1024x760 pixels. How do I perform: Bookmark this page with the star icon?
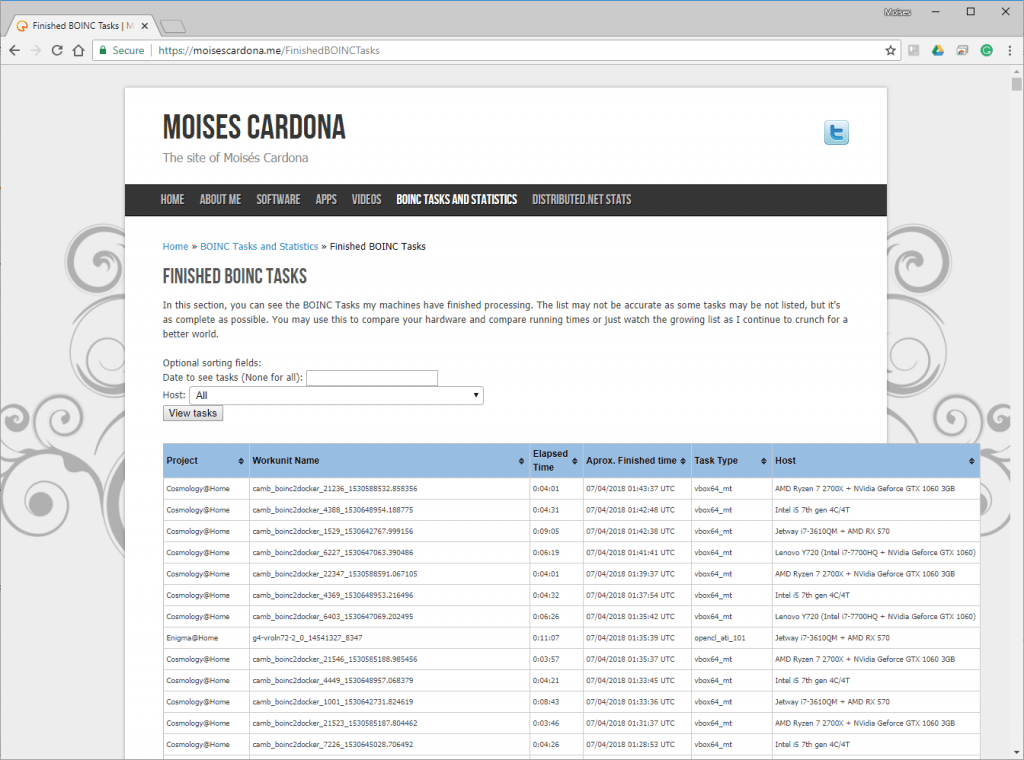890,50
